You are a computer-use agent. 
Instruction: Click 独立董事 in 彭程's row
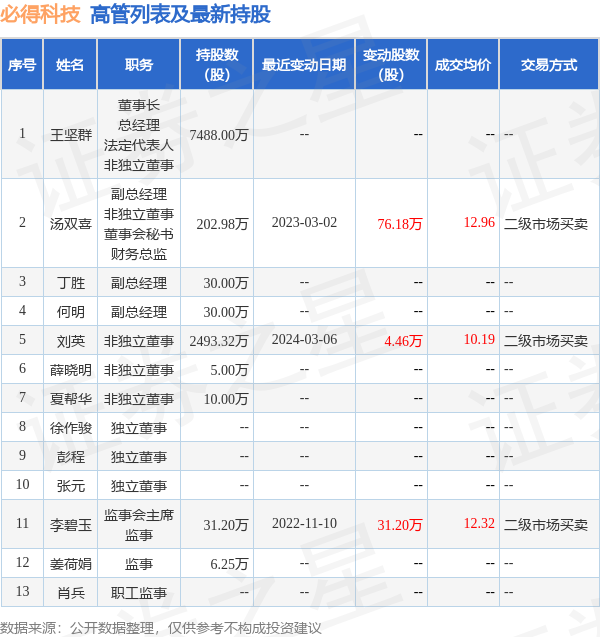pos(139,457)
